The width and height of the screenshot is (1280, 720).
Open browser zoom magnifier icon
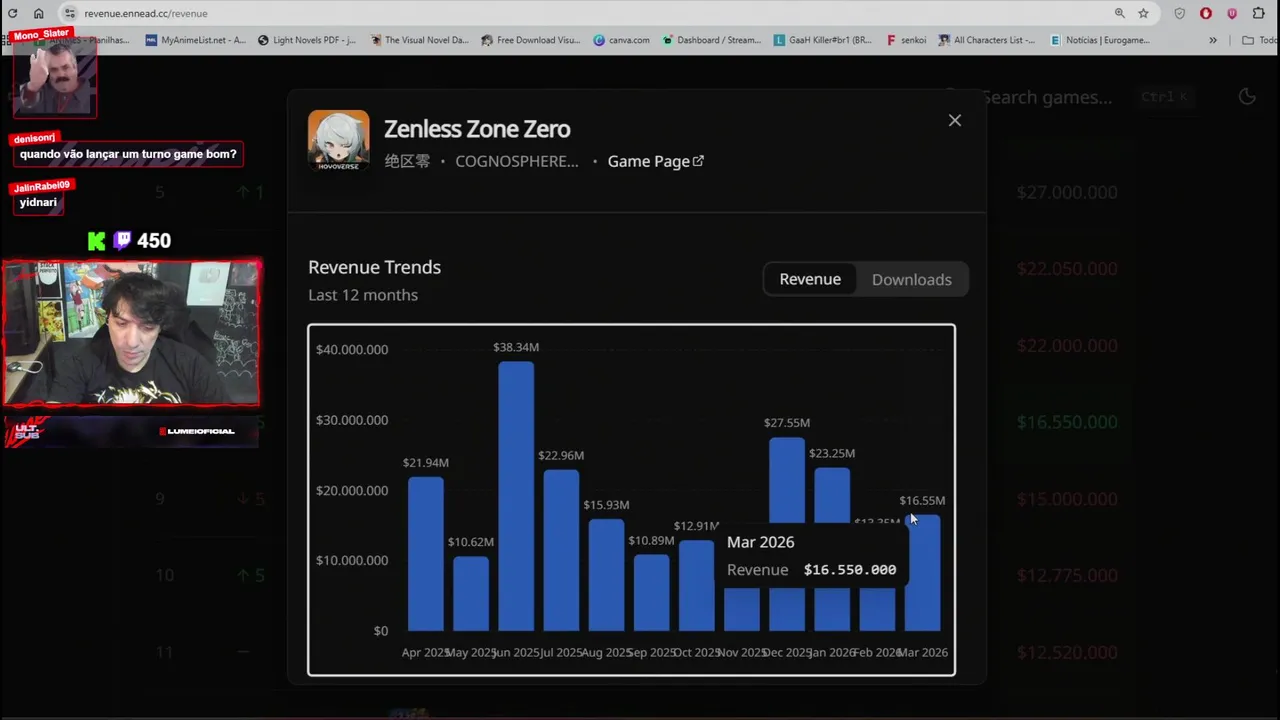click(x=1119, y=13)
